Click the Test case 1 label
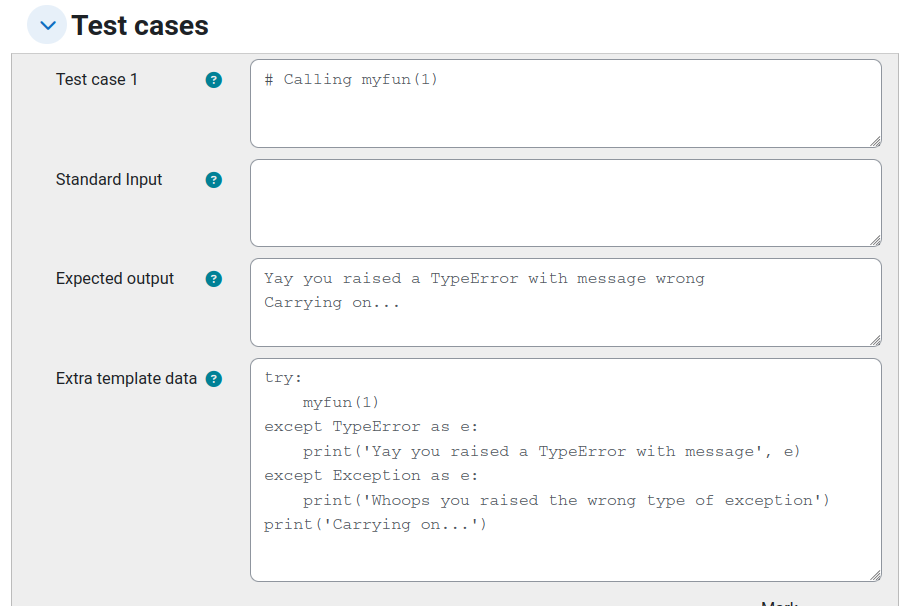 tap(97, 79)
